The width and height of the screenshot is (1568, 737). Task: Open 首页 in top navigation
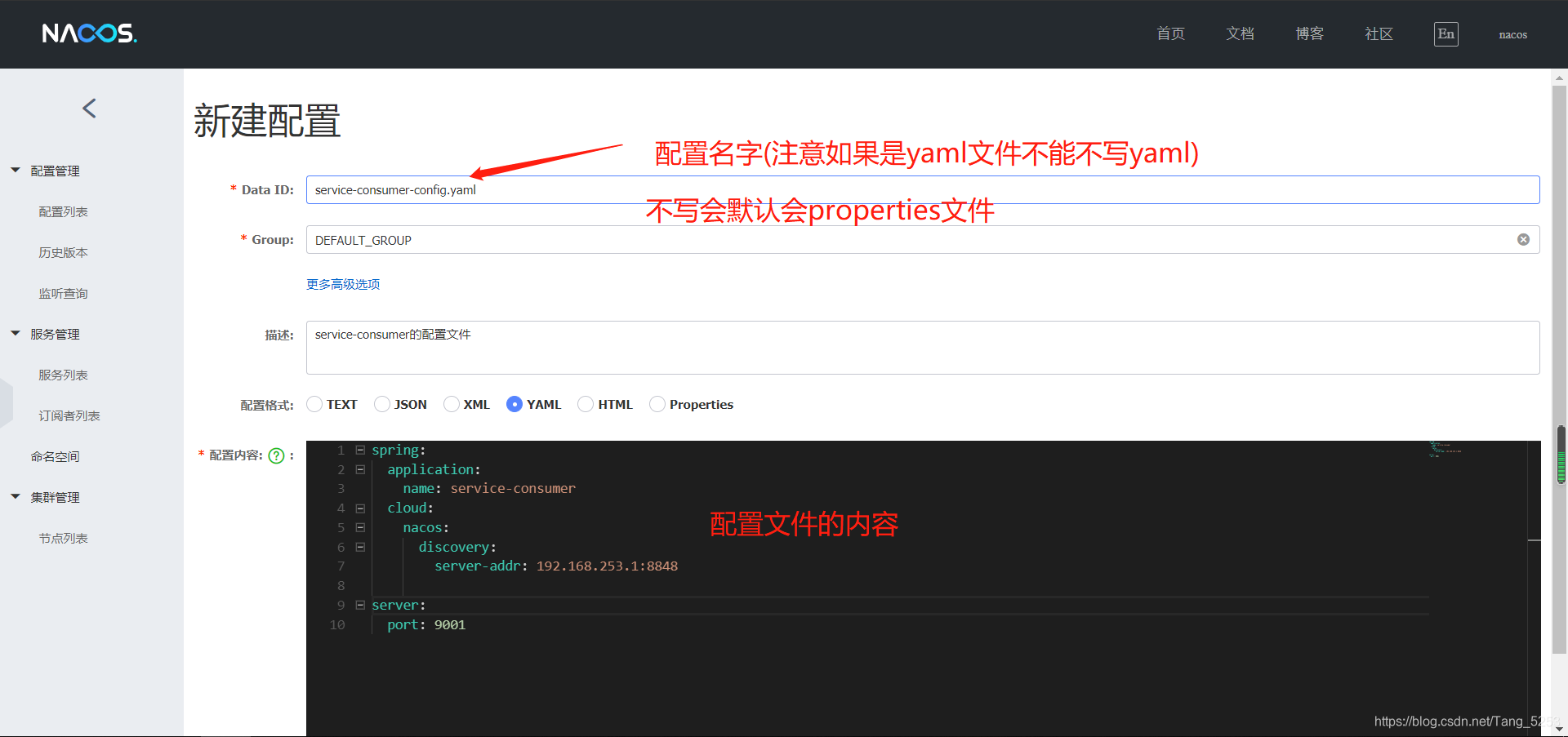click(1170, 33)
